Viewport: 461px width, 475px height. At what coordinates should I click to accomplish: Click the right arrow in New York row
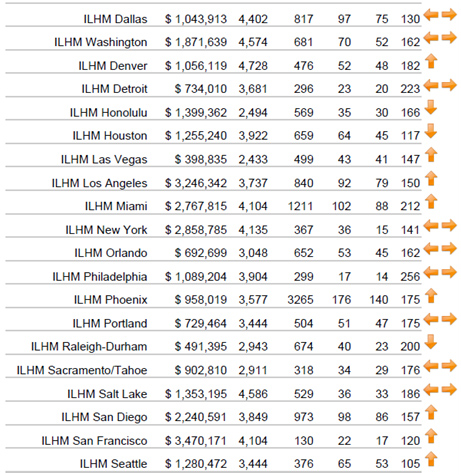click(x=449, y=226)
